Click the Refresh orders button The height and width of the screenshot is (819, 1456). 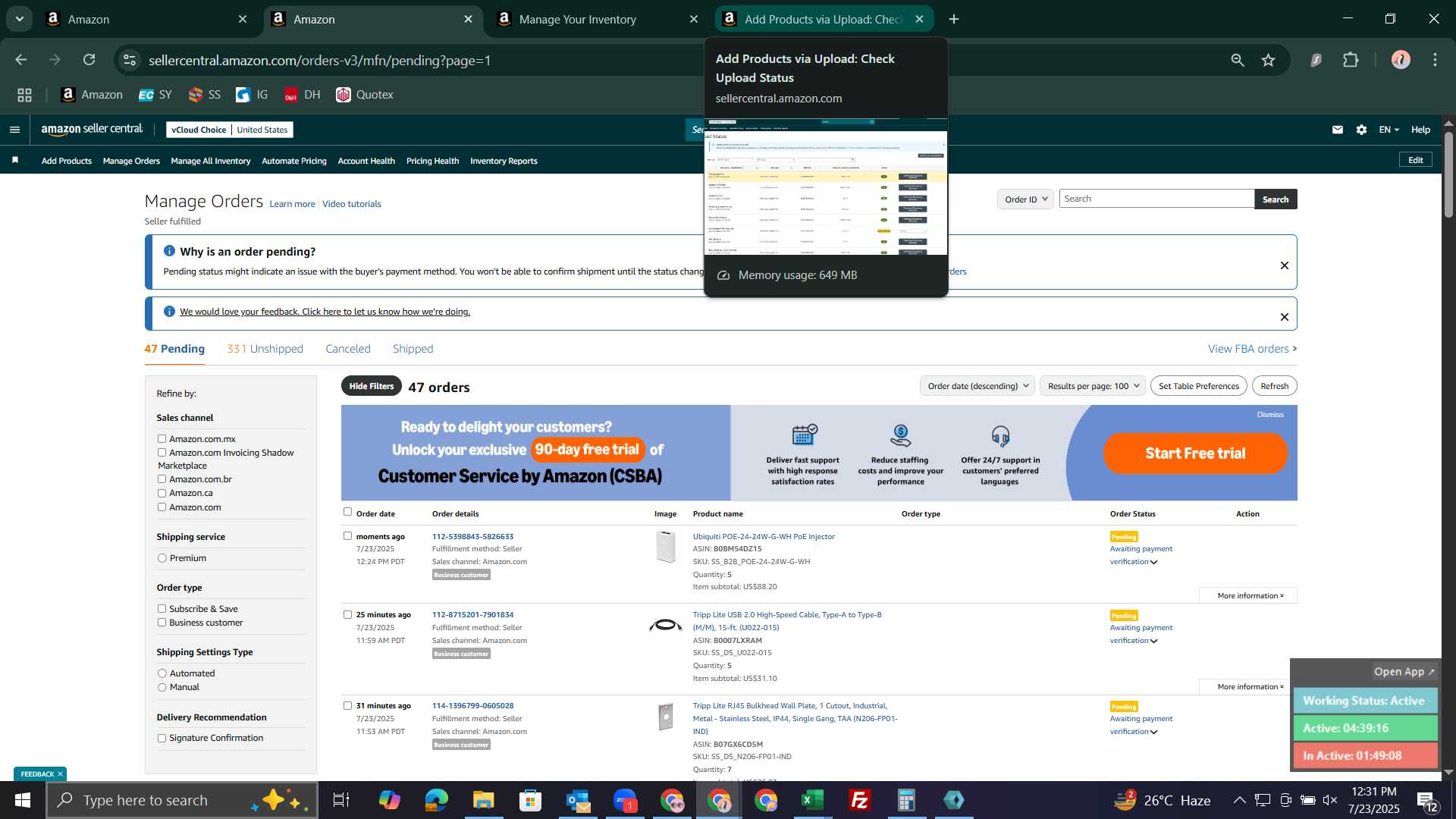click(x=1274, y=386)
